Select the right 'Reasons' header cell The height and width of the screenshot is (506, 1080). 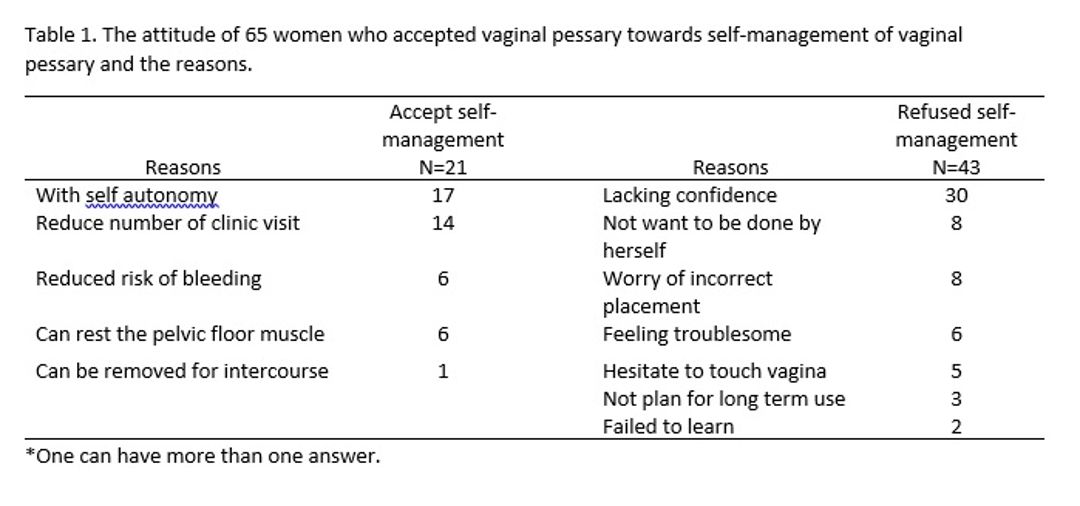click(730, 167)
